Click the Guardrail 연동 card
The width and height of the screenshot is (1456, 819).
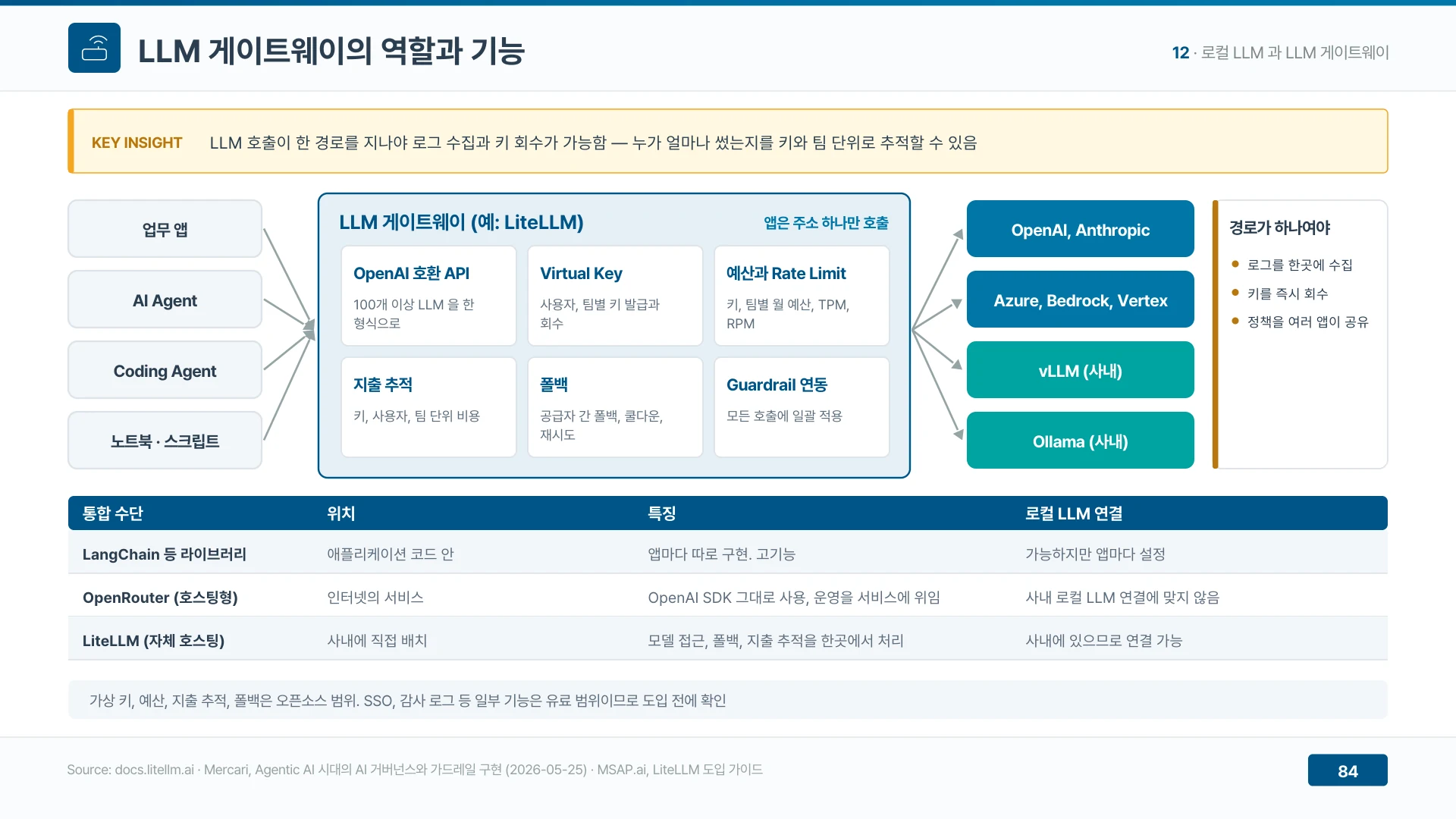tap(802, 407)
